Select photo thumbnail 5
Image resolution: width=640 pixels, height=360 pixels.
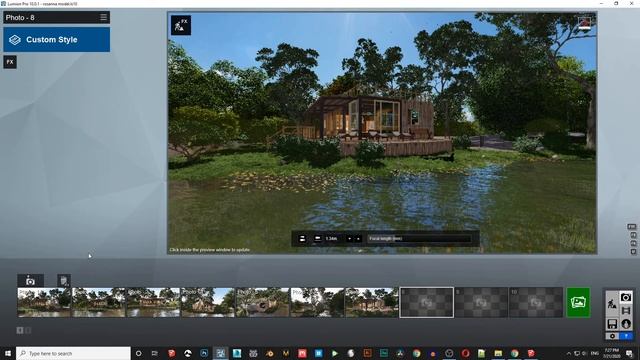262,302
